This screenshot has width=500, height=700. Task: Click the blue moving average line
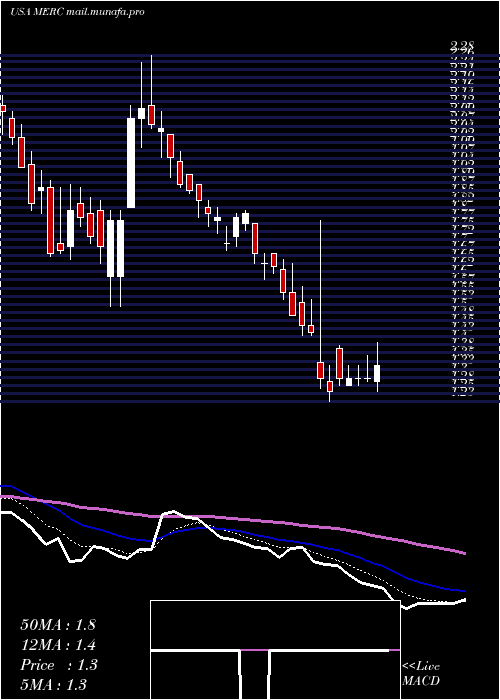pos(233,531)
